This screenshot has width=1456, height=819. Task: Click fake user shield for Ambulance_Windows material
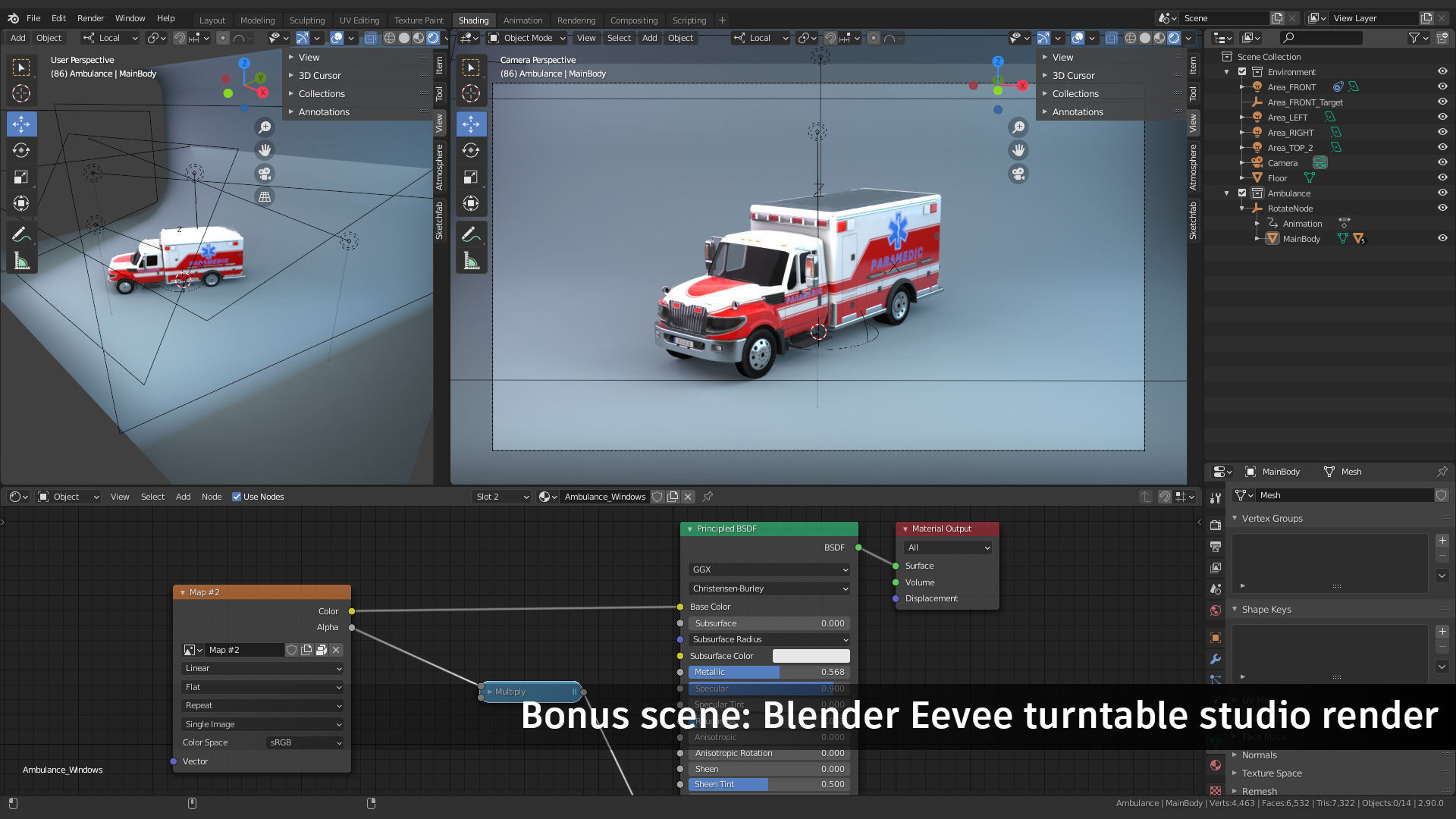[x=657, y=497]
